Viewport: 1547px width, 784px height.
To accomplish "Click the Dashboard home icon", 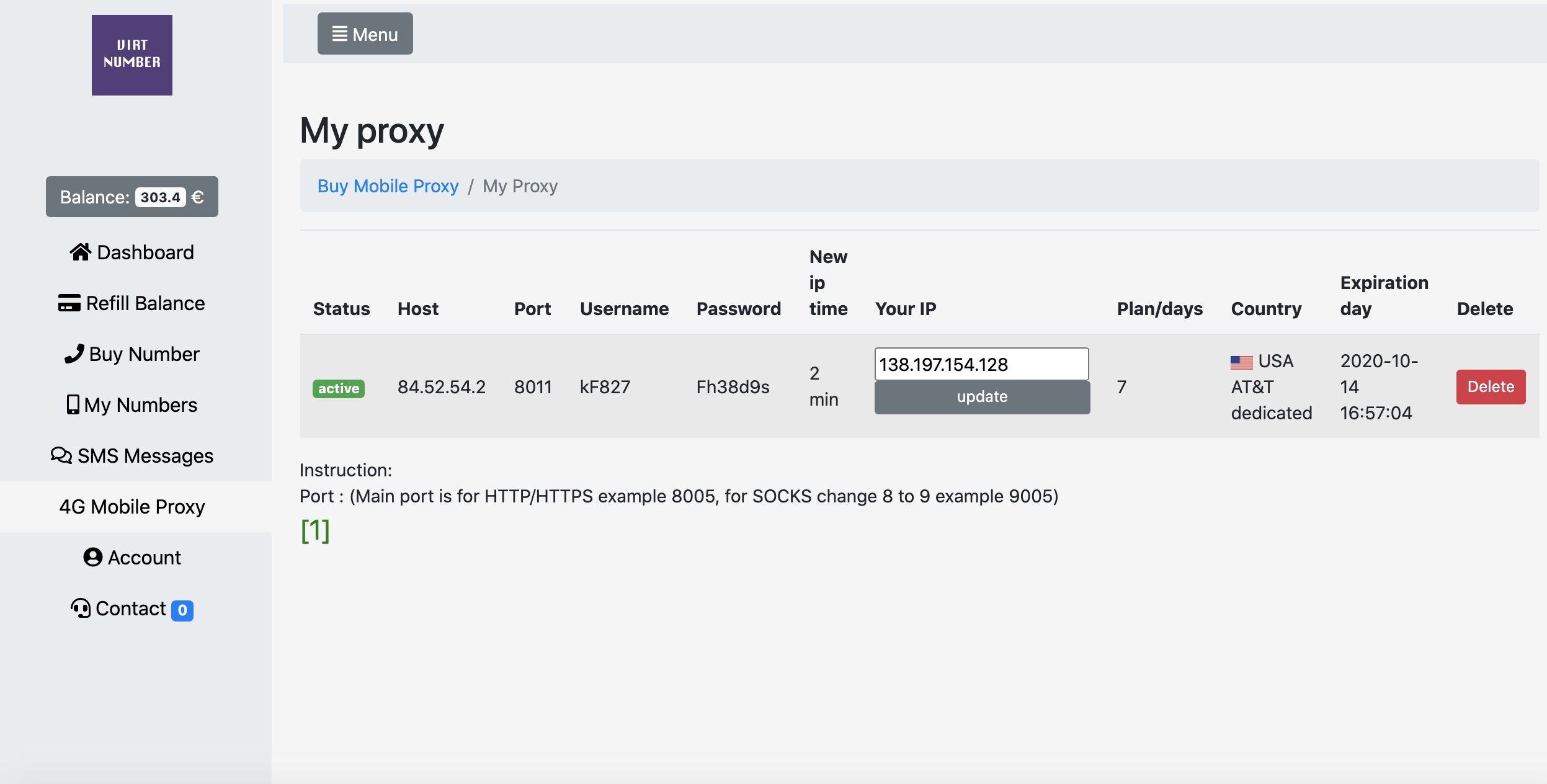I will tap(80, 252).
